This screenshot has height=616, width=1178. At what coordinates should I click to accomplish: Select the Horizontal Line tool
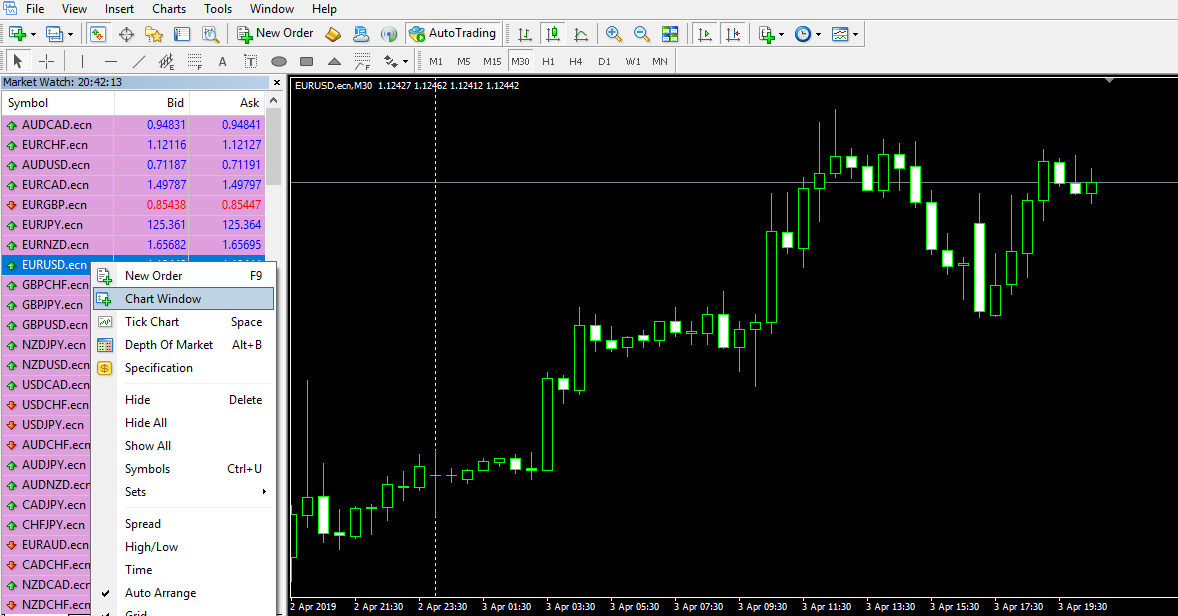[111, 62]
